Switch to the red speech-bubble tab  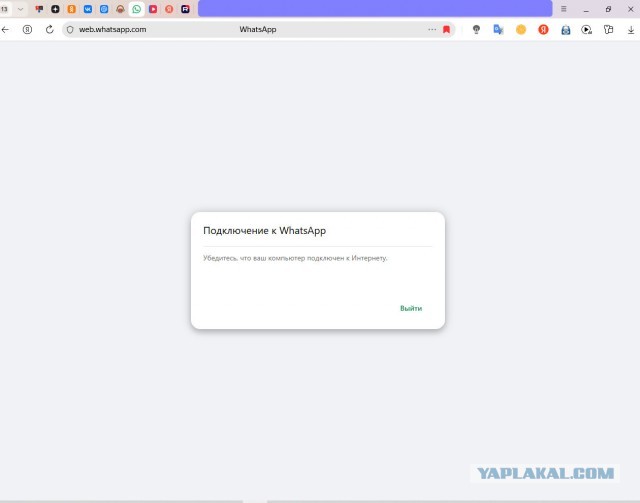click(39, 9)
